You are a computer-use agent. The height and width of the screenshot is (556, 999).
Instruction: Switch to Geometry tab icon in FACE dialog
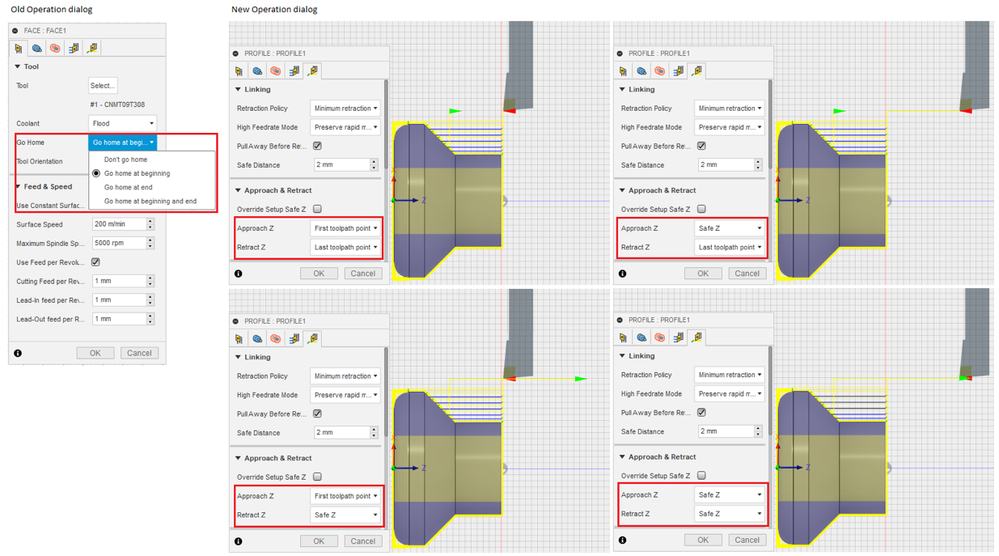(37, 48)
